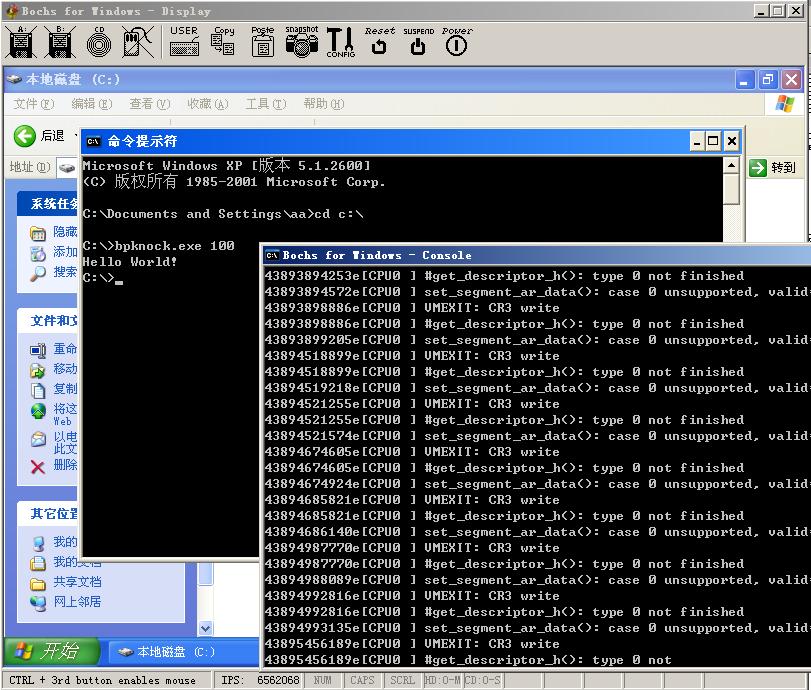Click the email envelope icon in sidebar
Image resolution: width=811 pixels, height=690 pixels.
38,440
